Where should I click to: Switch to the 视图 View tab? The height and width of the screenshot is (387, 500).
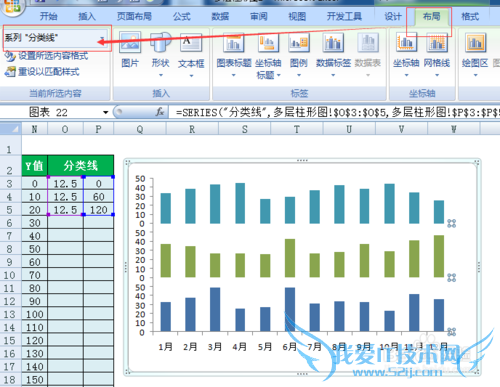[297, 16]
